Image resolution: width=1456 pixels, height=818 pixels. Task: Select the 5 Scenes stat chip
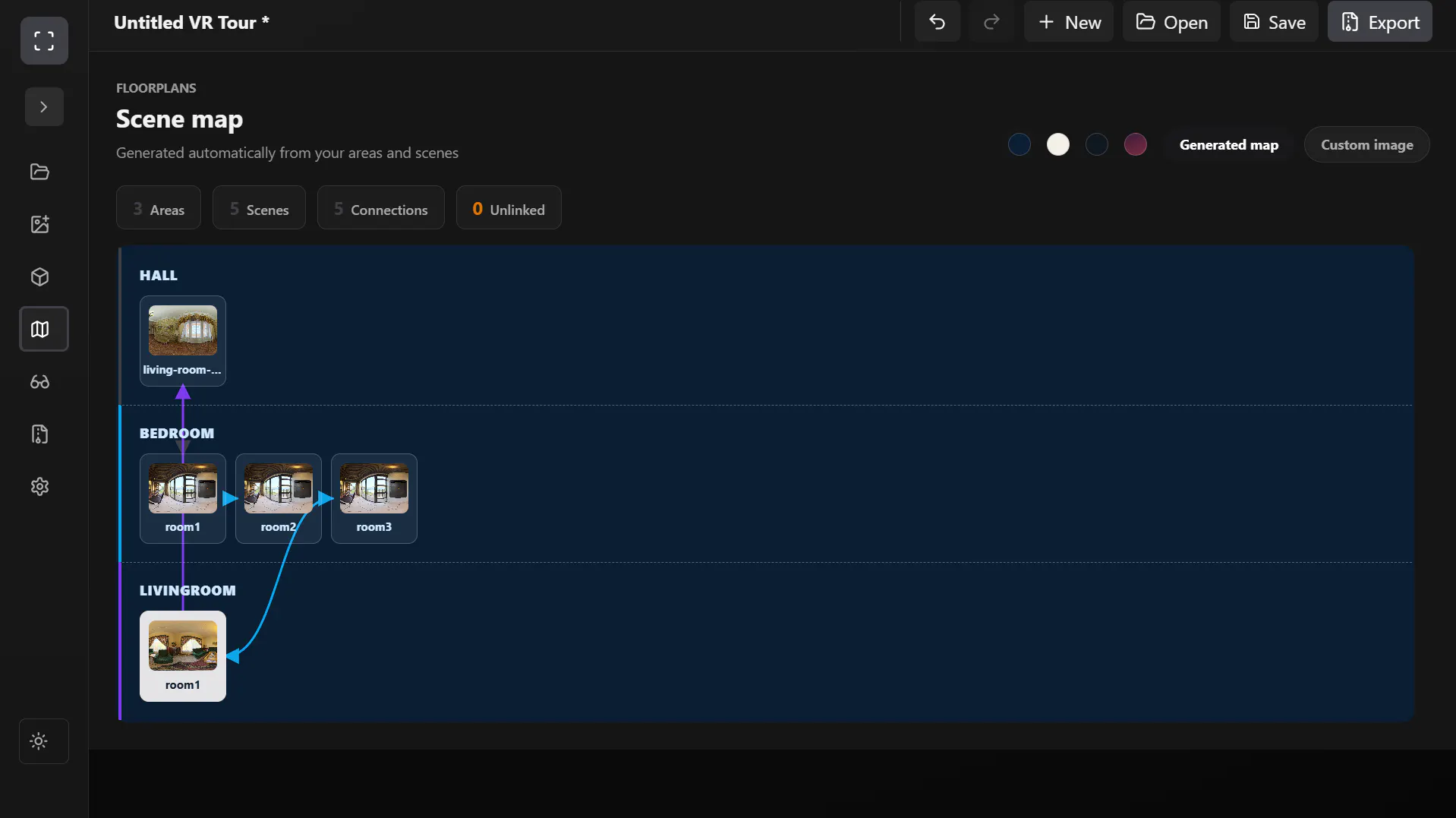pos(259,208)
